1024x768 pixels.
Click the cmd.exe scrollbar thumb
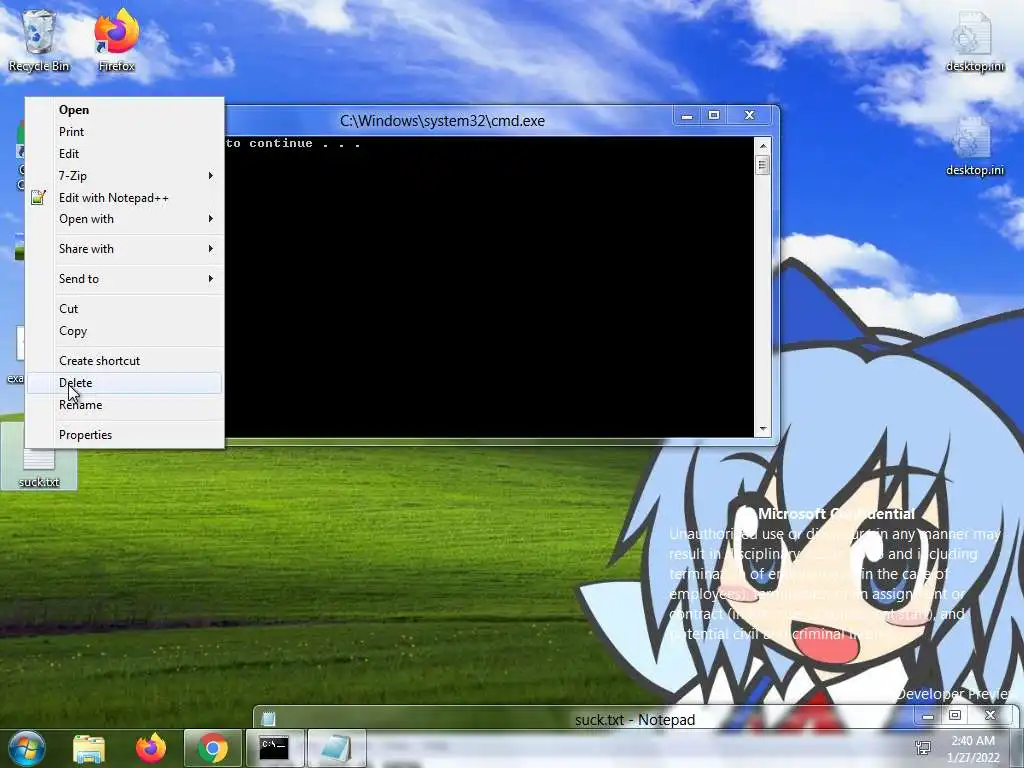click(762, 165)
